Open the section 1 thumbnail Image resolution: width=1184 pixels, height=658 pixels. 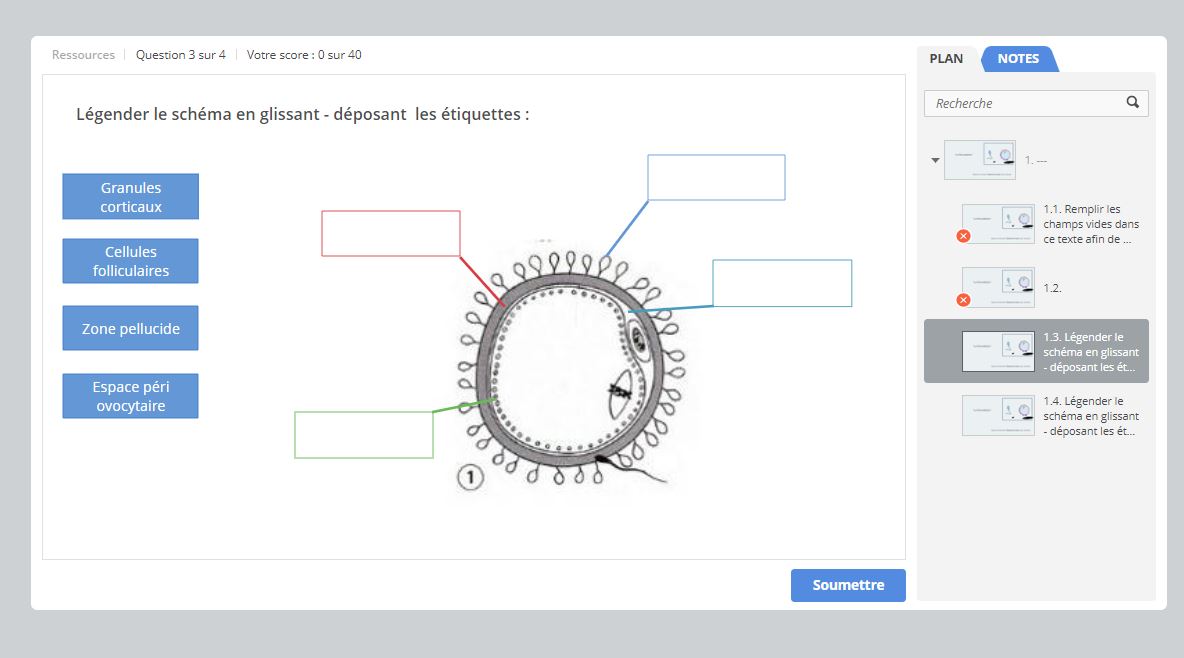(979, 160)
